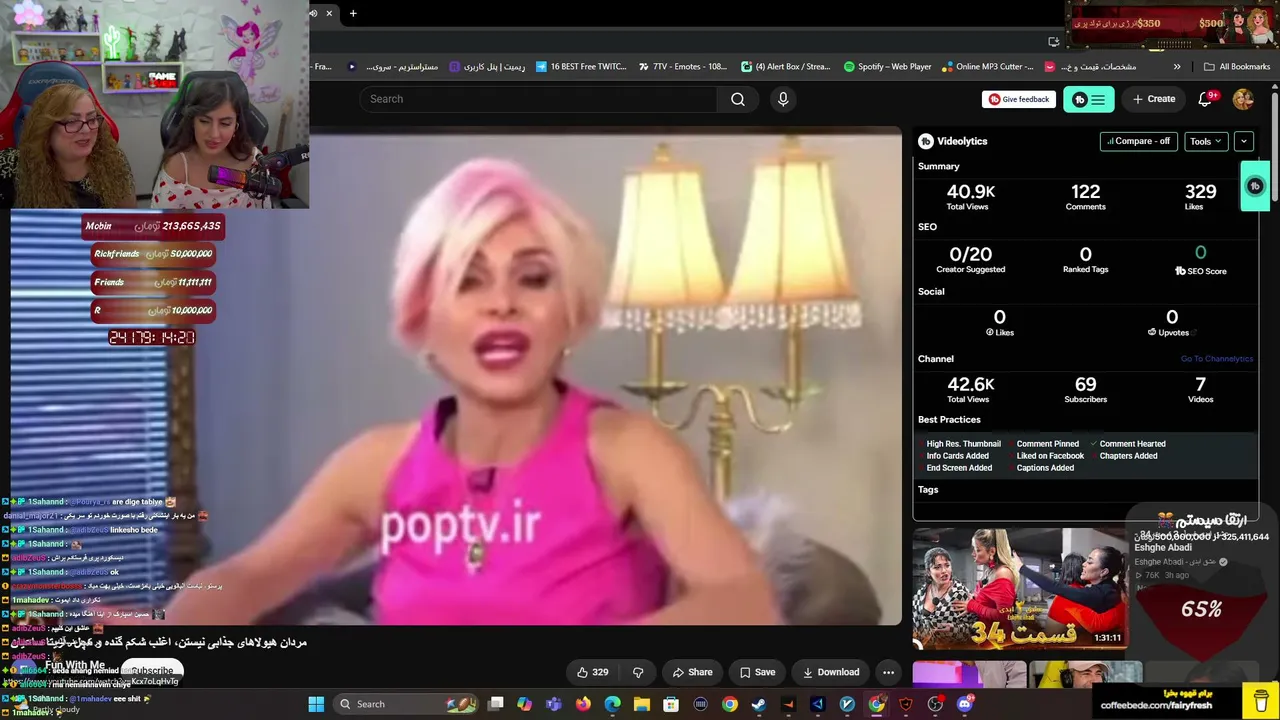
Task: Click the YouTube search magnifier button
Action: [x=738, y=99]
